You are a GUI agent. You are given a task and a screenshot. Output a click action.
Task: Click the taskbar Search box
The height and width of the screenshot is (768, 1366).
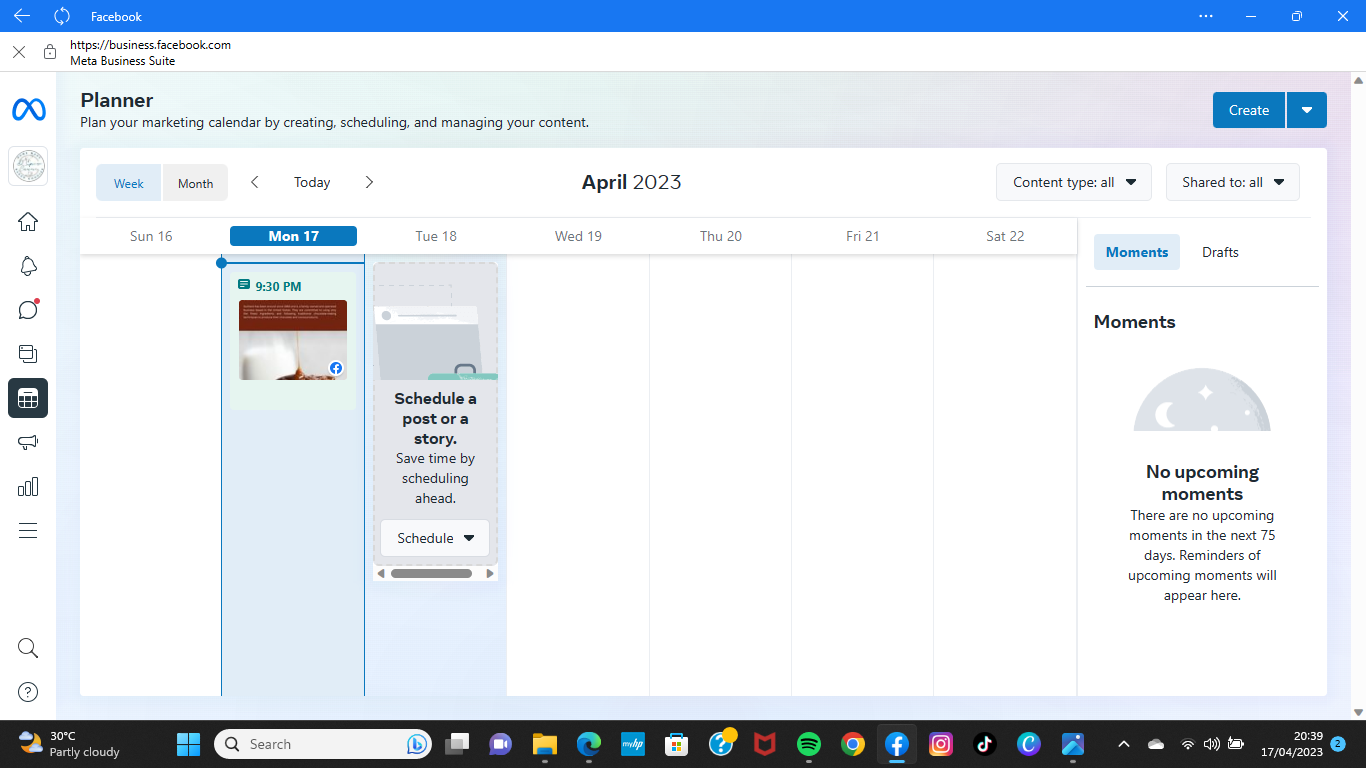point(322,744)
